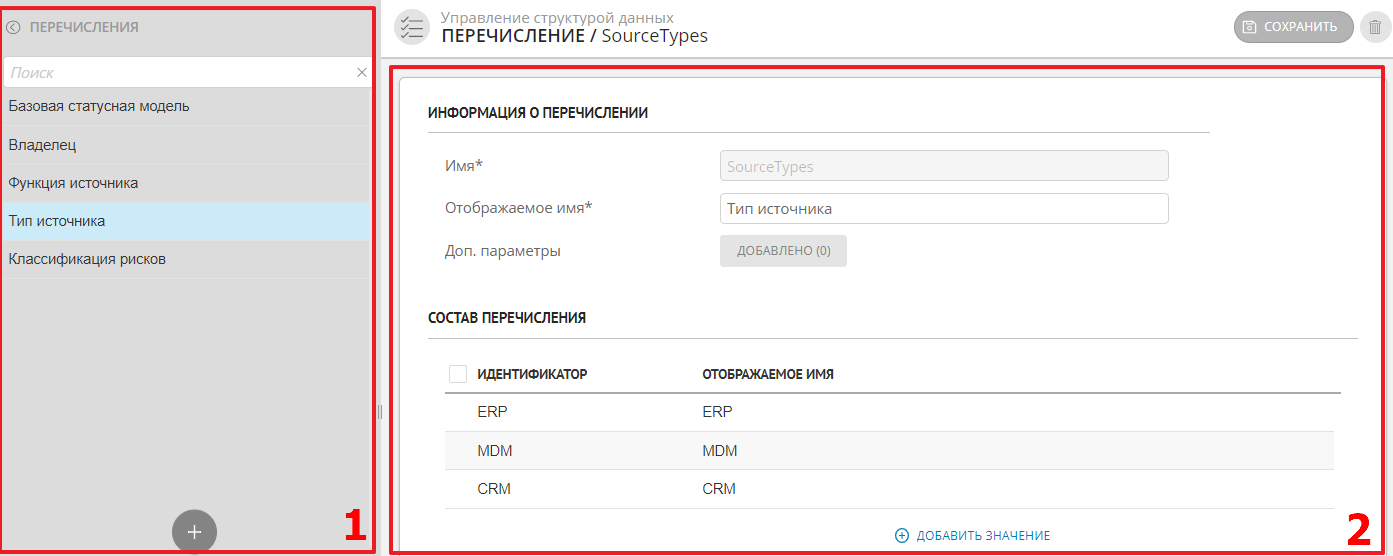Click the panel splitter handle to collapse sidebar
The image size is (1393, 556).
(380, 411)
